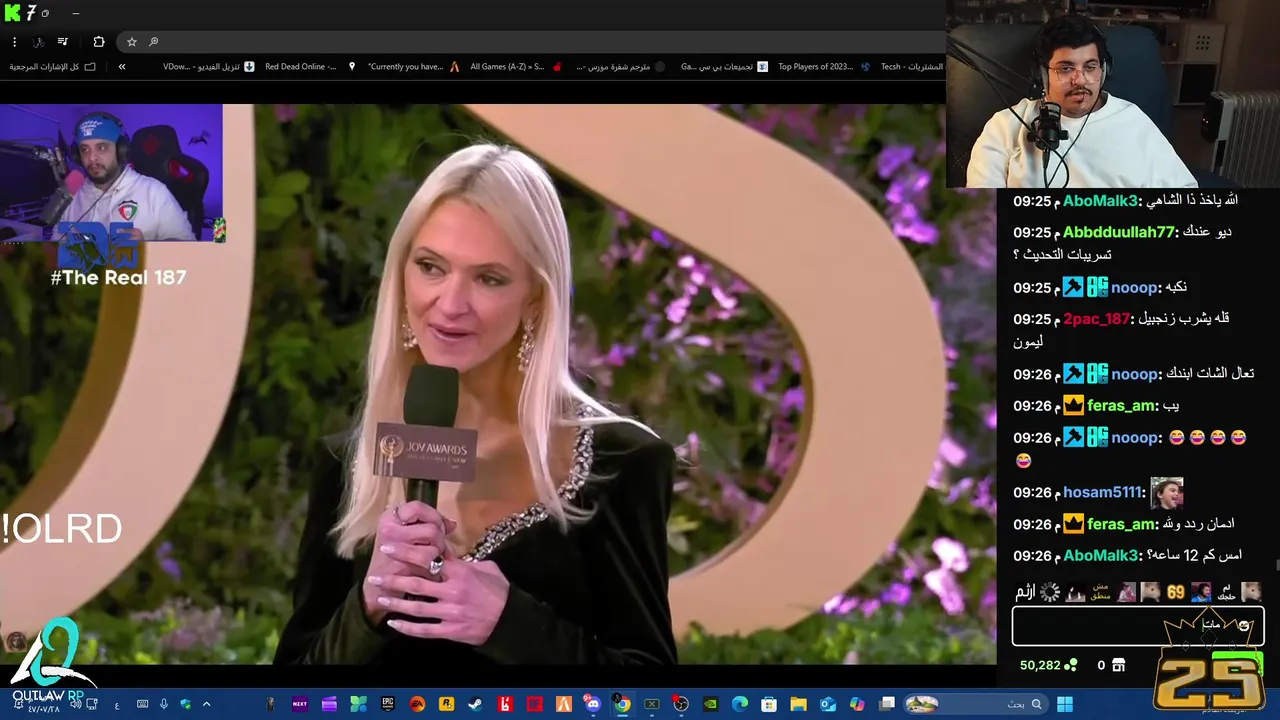Image resolution: width=1280 pixels, height=720 pixels.
Task: Bookmark this page with the star icon
Action: click(131, 42)
